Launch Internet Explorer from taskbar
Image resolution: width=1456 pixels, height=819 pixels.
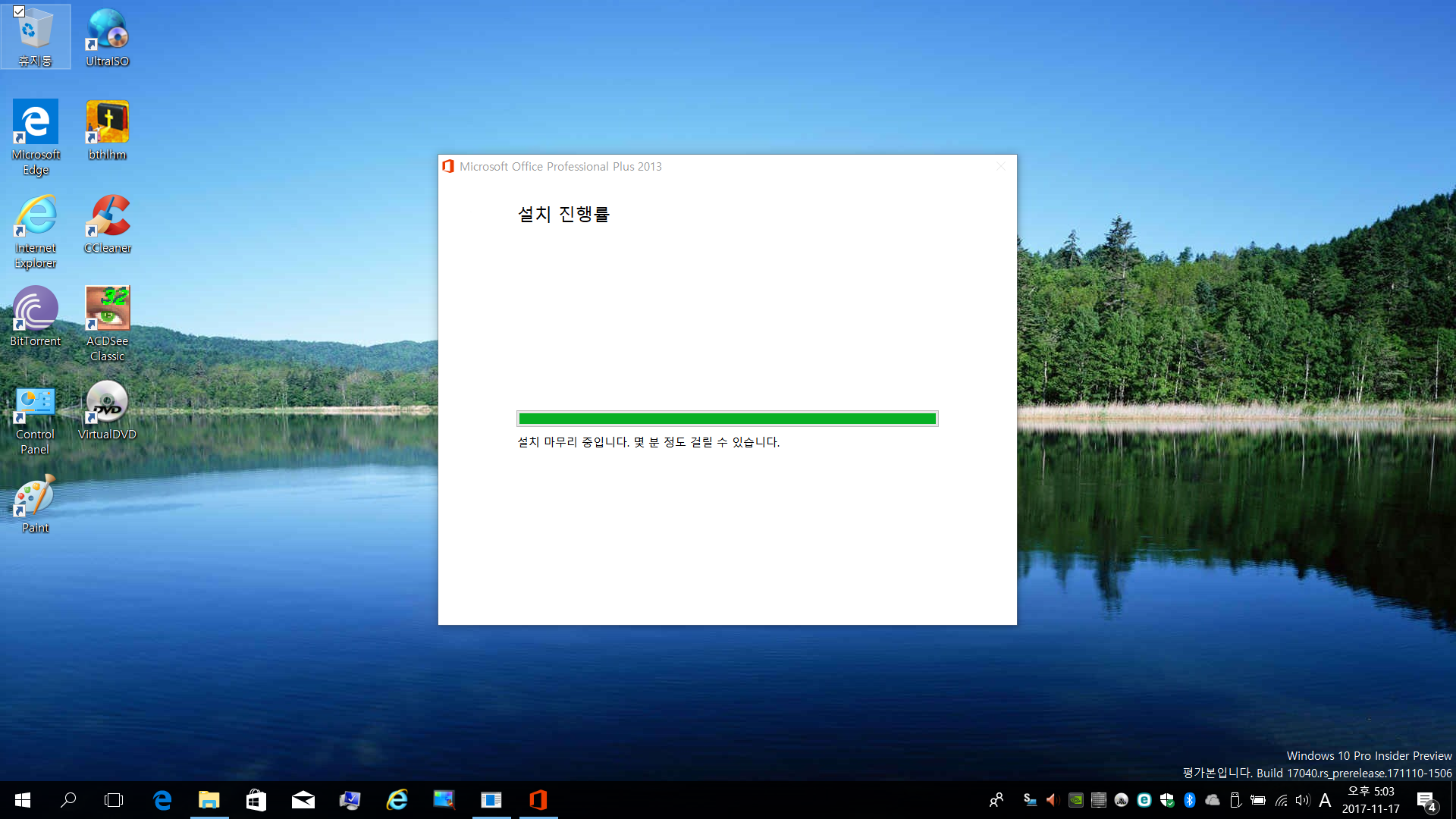pyautogui.click(x=397, y=800)
